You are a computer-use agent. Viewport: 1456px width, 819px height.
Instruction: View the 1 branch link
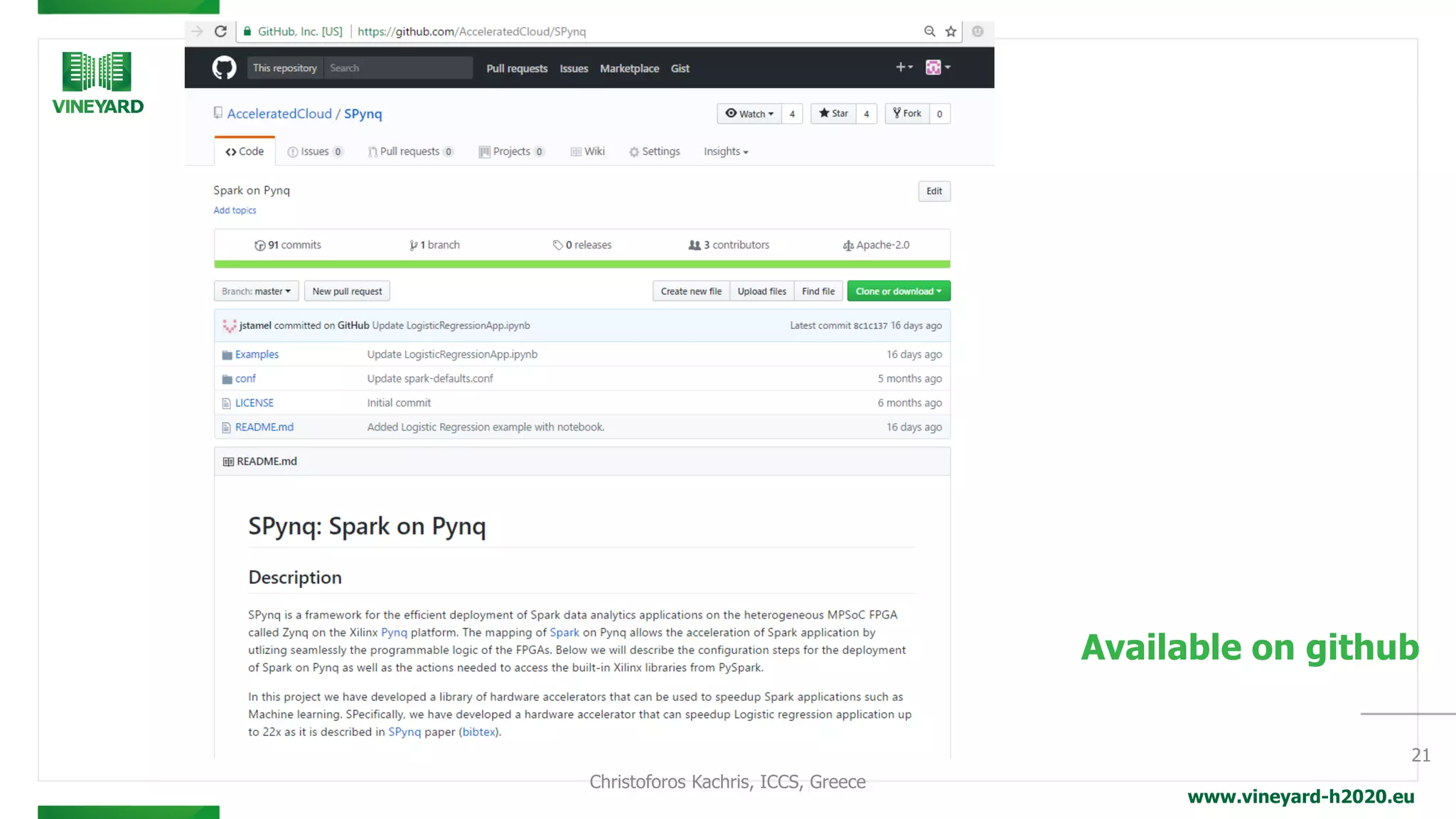click(x=434, y=245)
